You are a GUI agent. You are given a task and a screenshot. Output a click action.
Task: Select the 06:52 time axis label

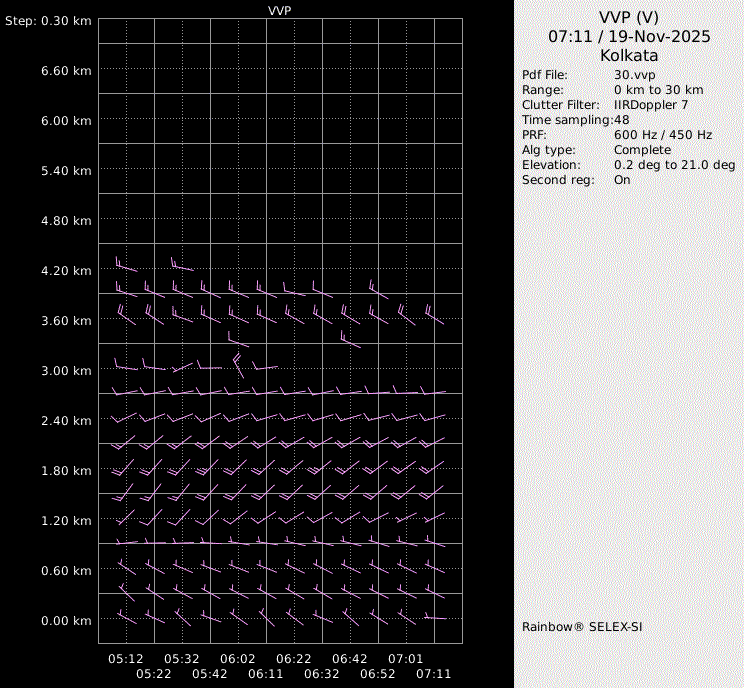(x=378, y=674)
